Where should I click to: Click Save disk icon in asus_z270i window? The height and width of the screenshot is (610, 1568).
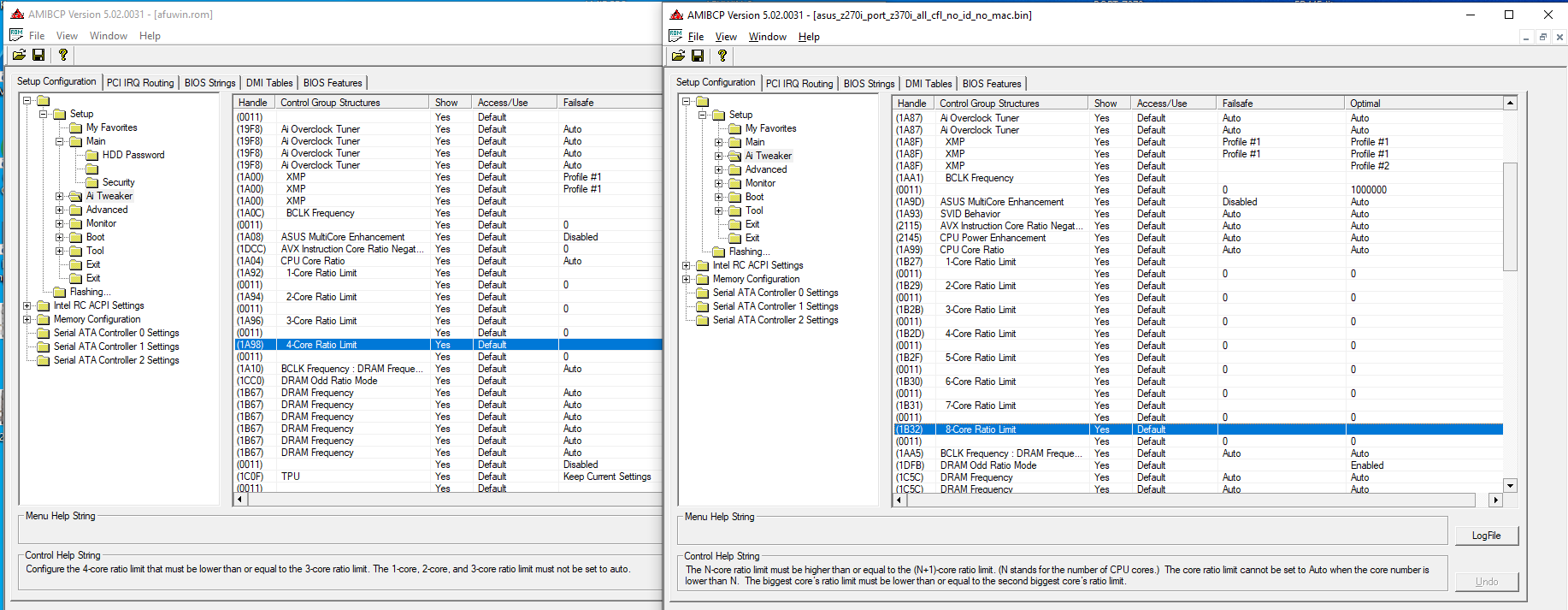(x=698, y=56)
